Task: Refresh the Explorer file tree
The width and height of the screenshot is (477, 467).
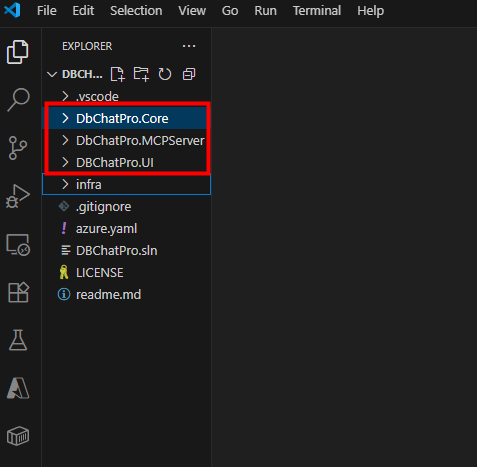Action: pos(165,74)
